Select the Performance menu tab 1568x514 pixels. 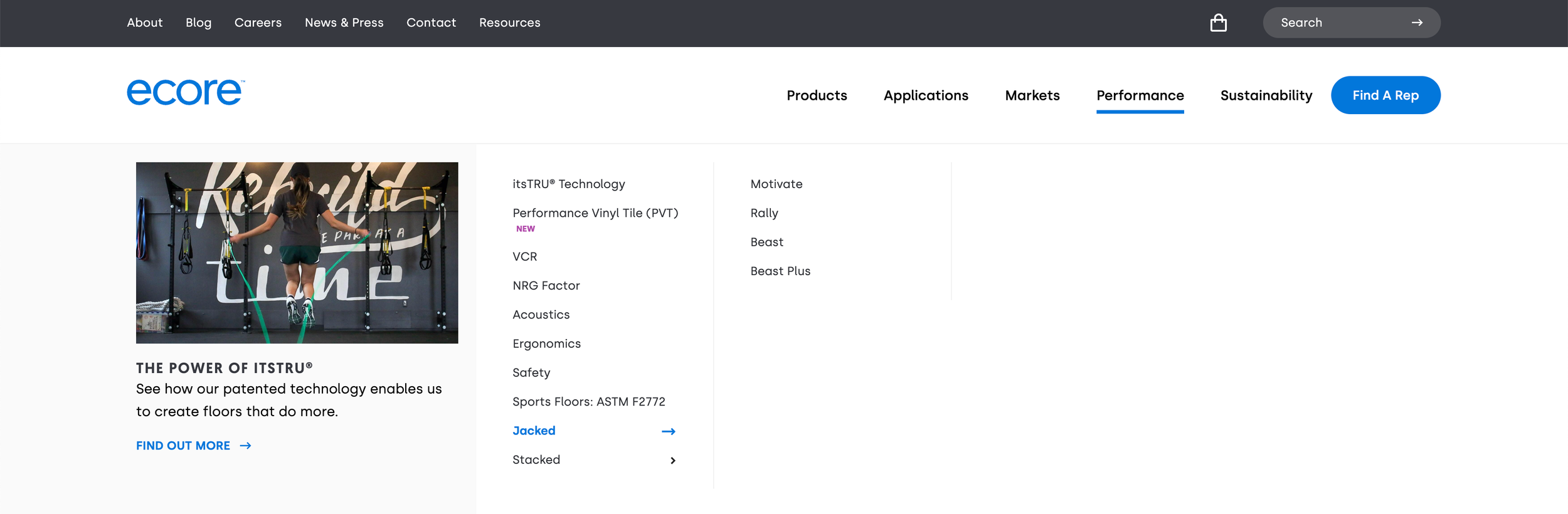pyautogui.click(x=1140, y=95)
